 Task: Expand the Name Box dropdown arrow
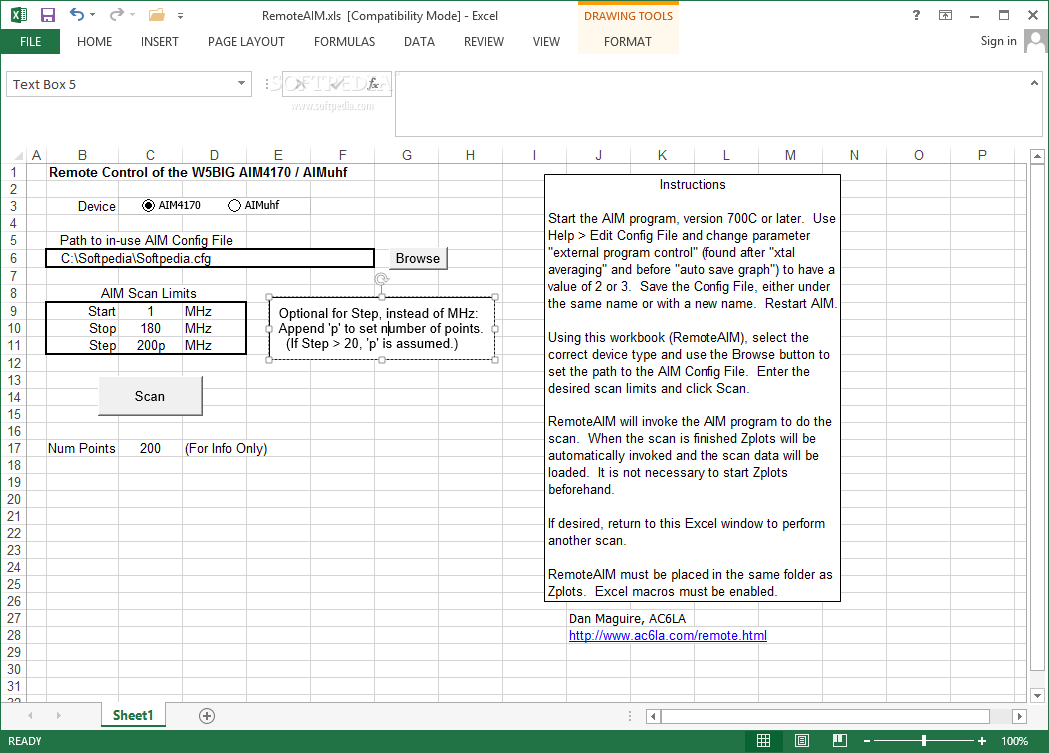click(x=241, y=84)
